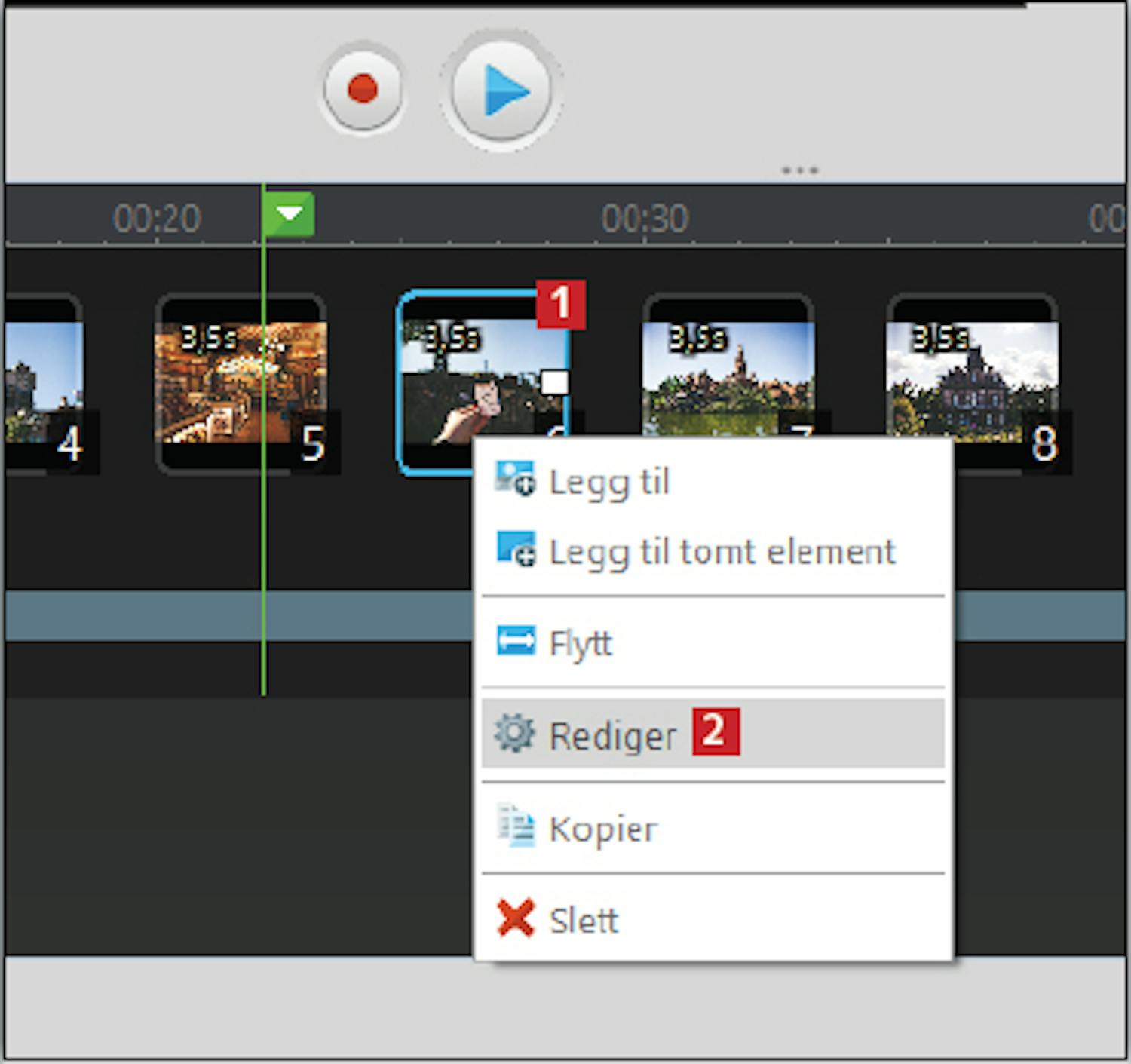Click the red record button

pos(363,89)
